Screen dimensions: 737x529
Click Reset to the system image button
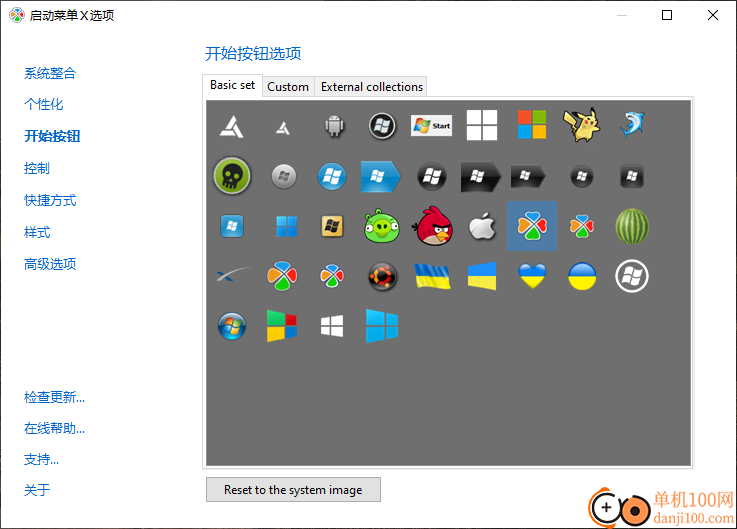tap(293, 490)
